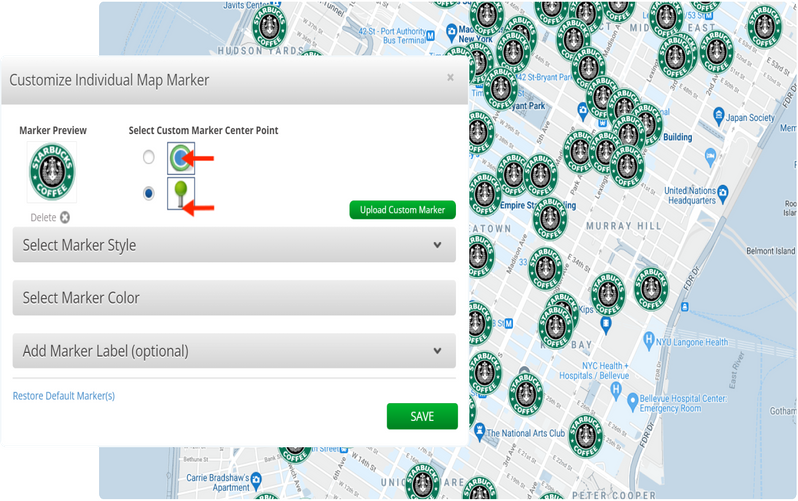Click the National Arts Club map pin
Image resolution: width=798 pixels, height=501 pixels.
479,431
